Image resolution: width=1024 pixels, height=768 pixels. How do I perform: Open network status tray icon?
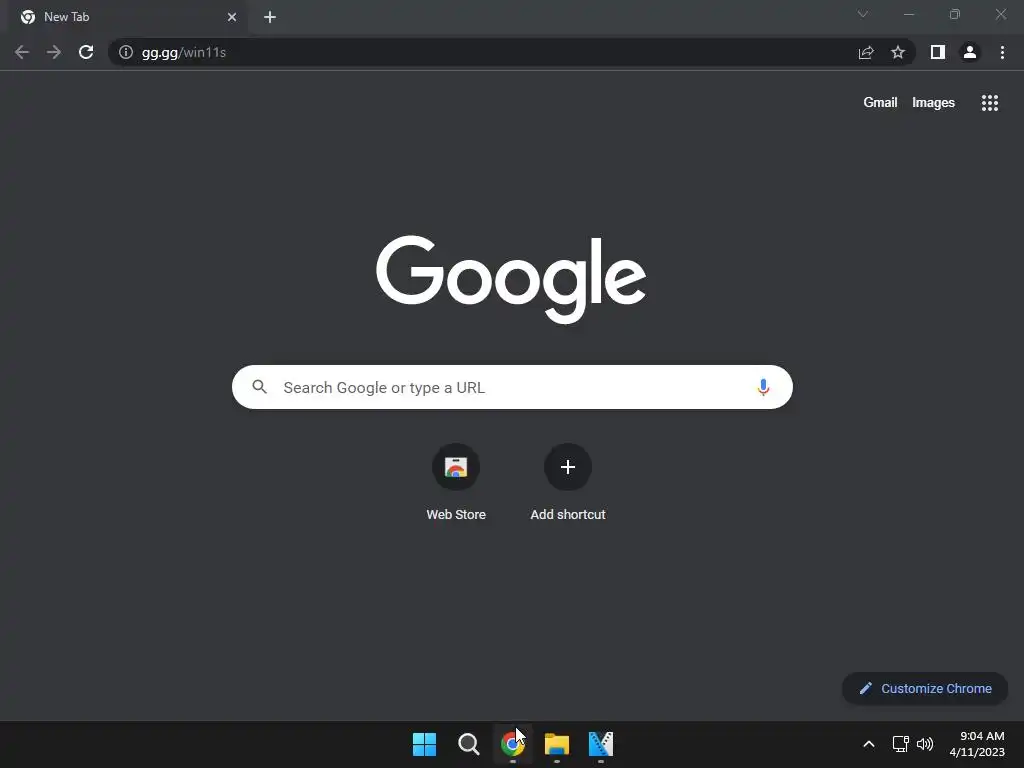coord(901,744)
